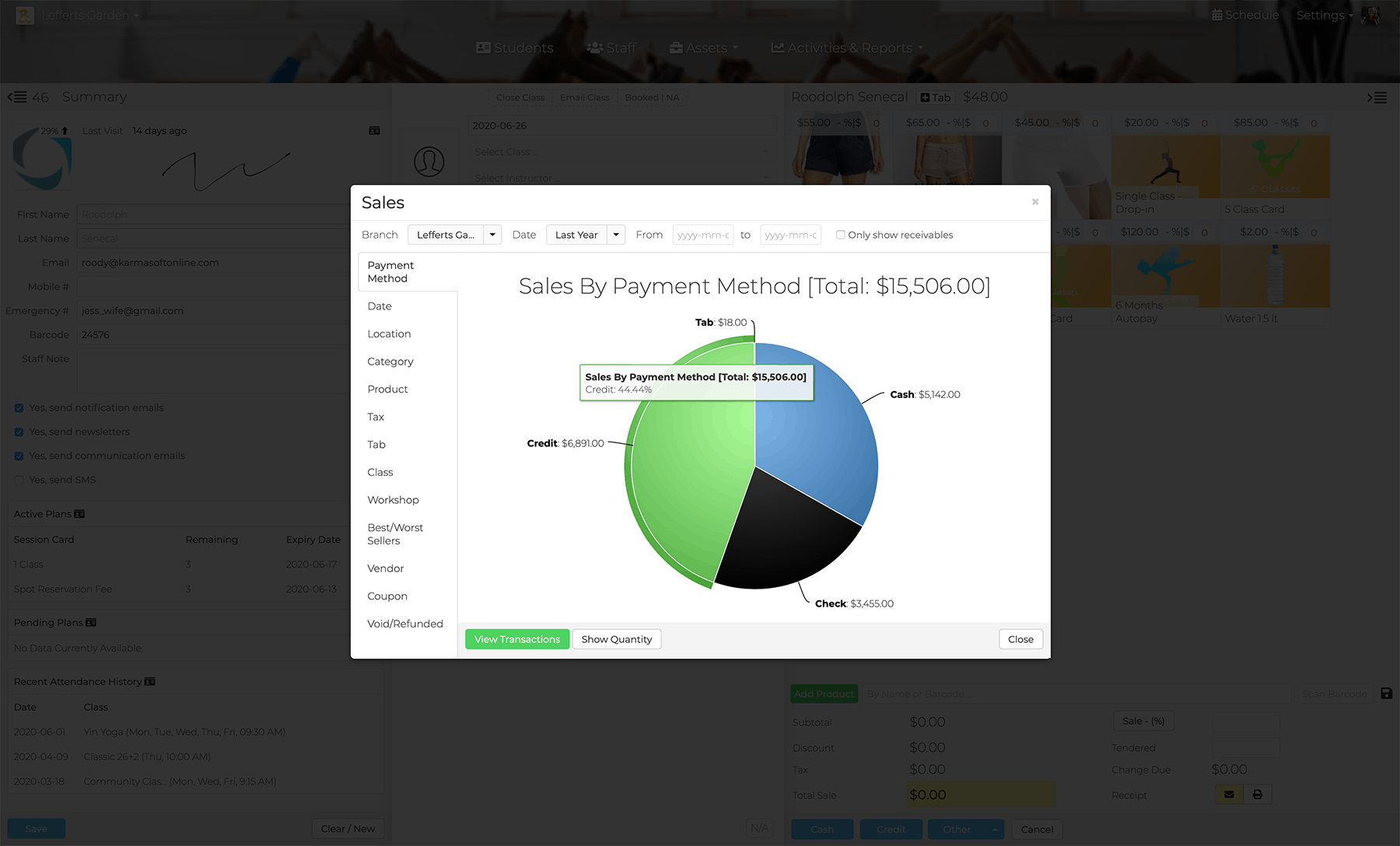Uncheck Yes, send newsletters

[19, 432]
